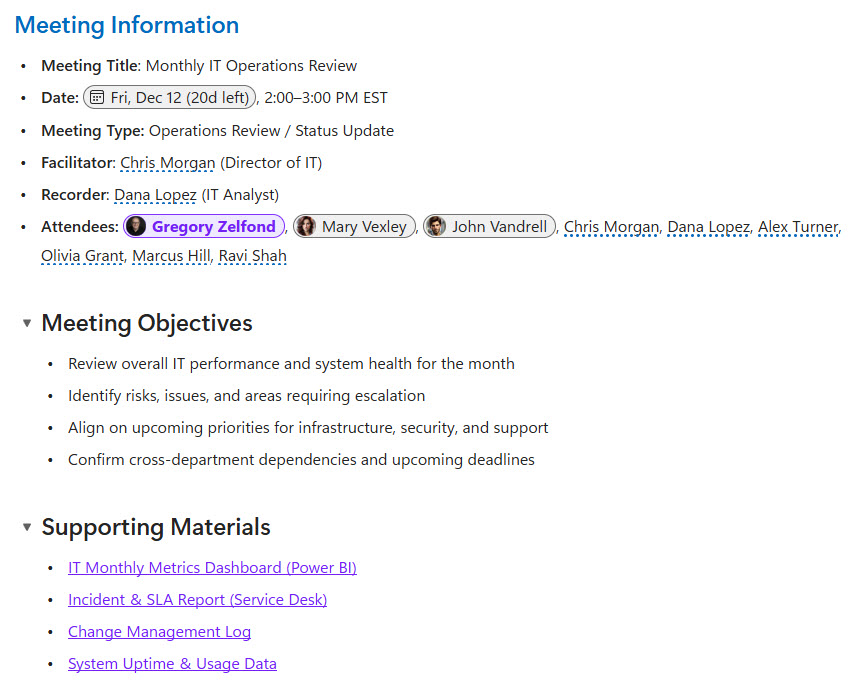Click the Ravi Shah attendee mention
The image size is (851, 692).
[x=252, y=256]
